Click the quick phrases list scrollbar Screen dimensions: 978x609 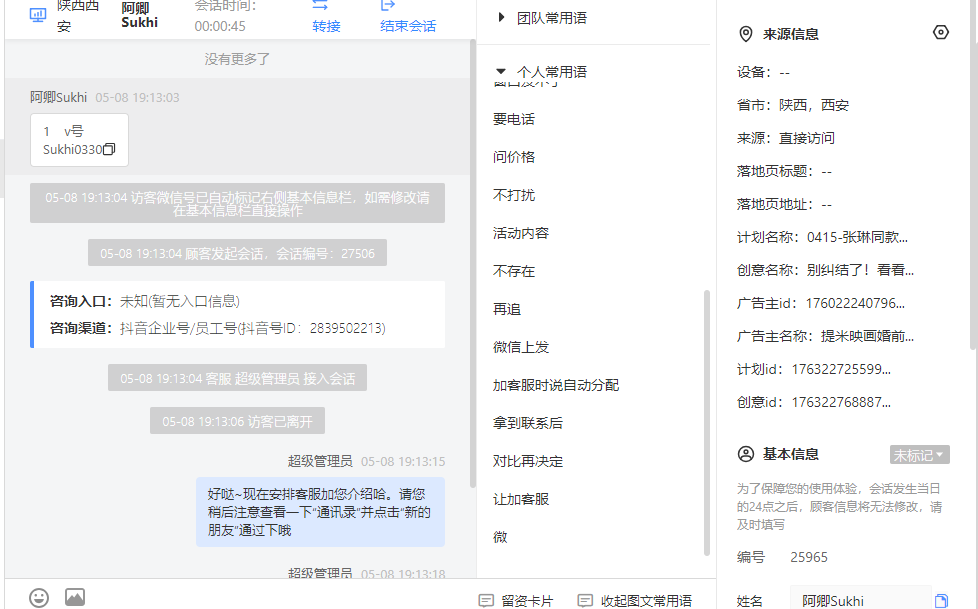click(707, 422)
